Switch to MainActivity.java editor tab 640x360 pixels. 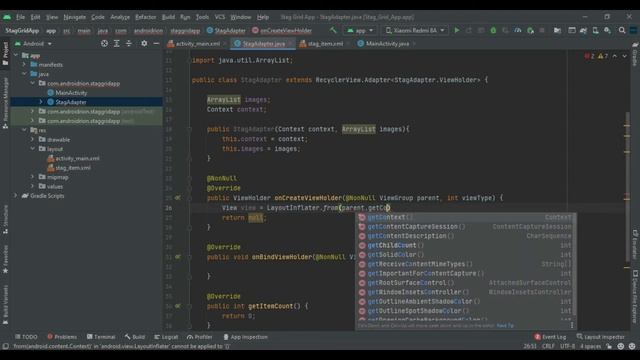point(387,44)
